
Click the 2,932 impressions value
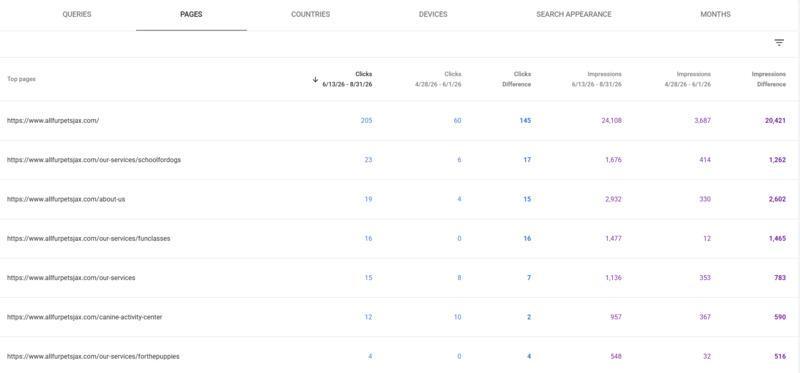tap(613, 199)
